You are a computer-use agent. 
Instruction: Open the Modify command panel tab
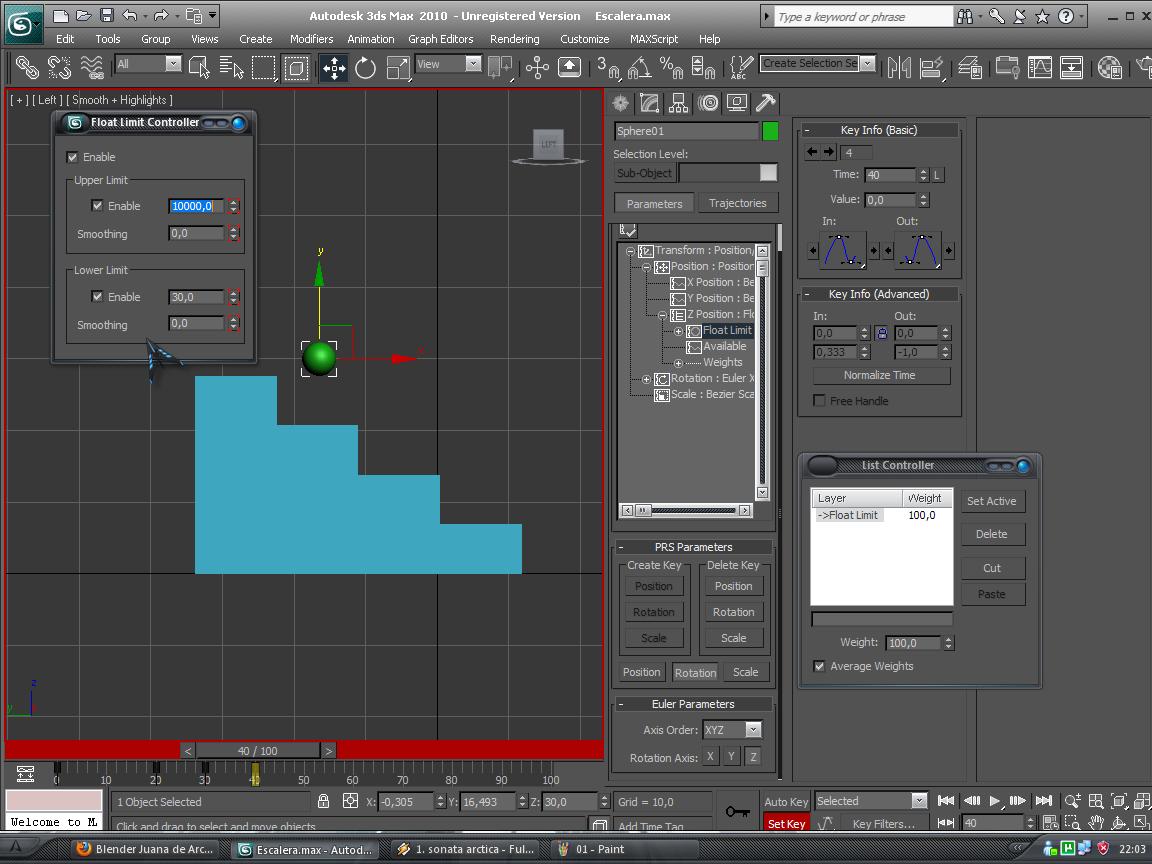[x=649, y=103]
